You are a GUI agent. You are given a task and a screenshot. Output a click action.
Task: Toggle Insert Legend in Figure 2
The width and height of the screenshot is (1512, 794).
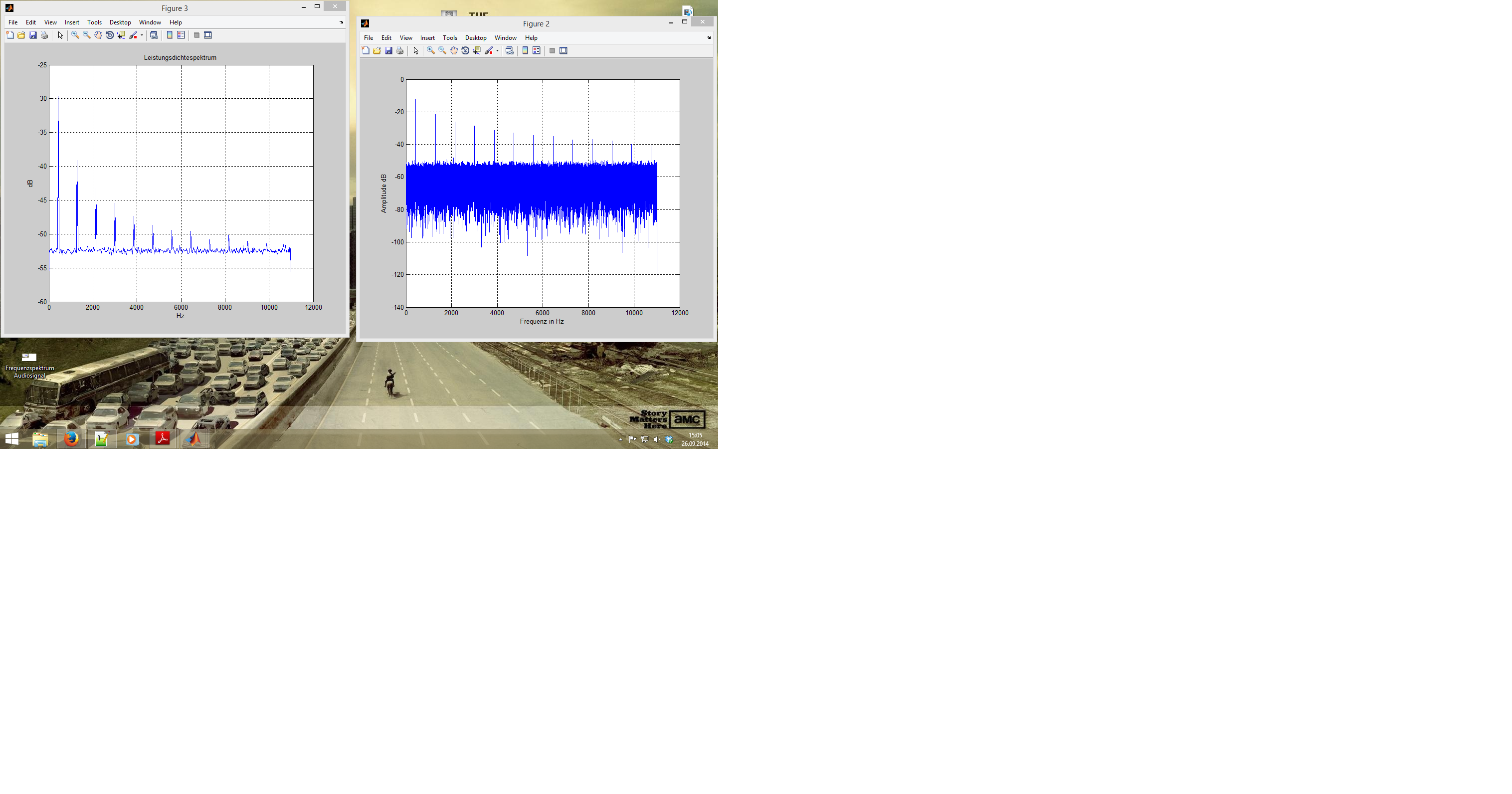537,50
